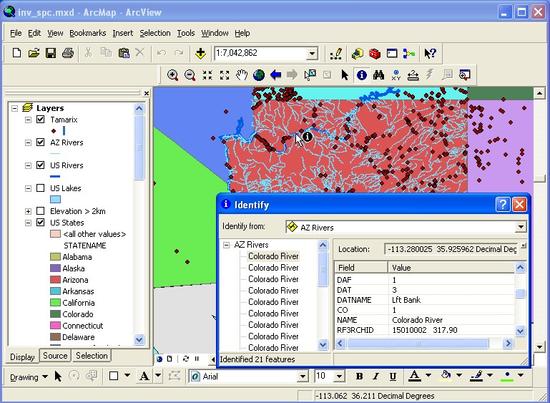This screenshot has width=550, height=403.
Task: Open the font size dropdown
Action: click(339, 377)
